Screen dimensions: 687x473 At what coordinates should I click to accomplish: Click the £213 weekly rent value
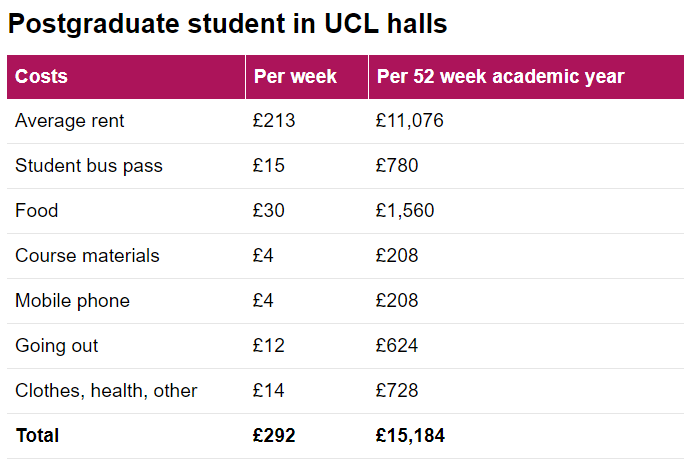click(x=274, y=121)
